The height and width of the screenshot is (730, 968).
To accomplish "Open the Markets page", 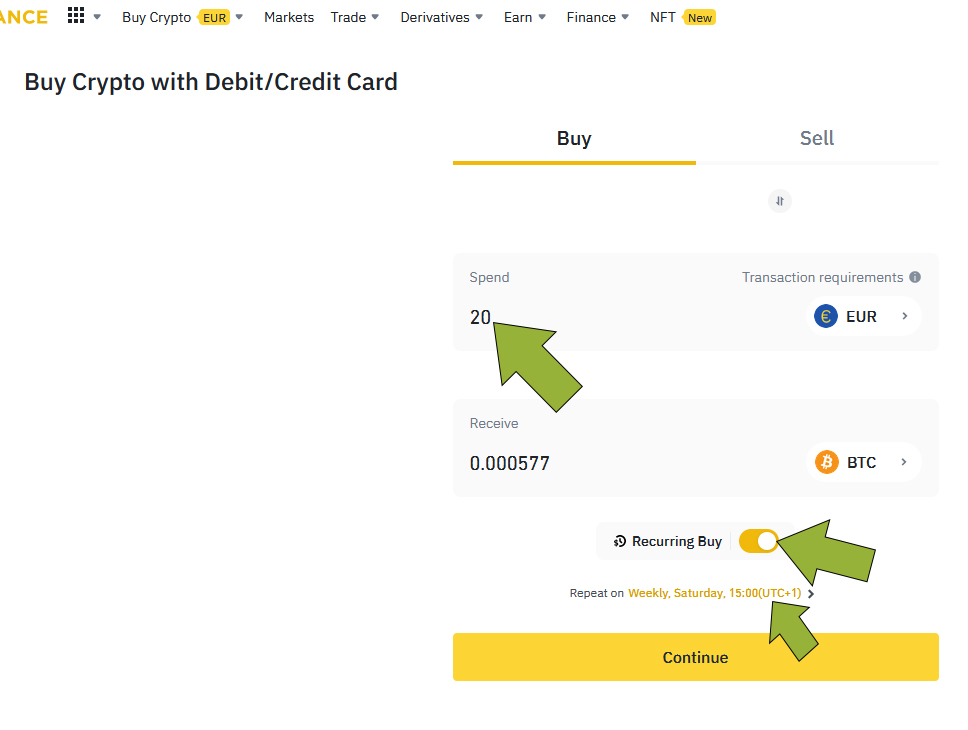I will click(x=289, y=17).
